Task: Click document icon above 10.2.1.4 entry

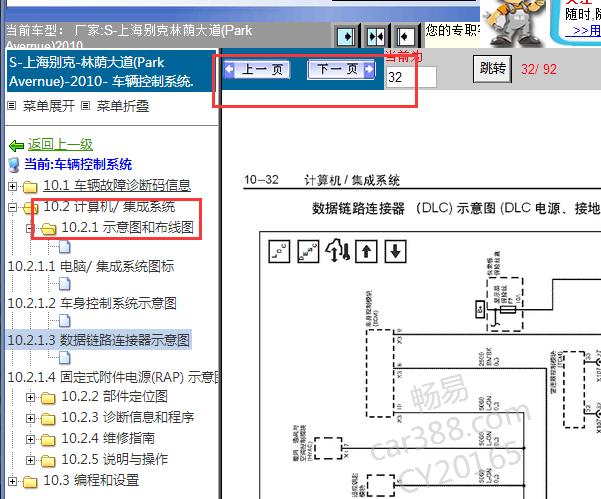Action: 64,358
